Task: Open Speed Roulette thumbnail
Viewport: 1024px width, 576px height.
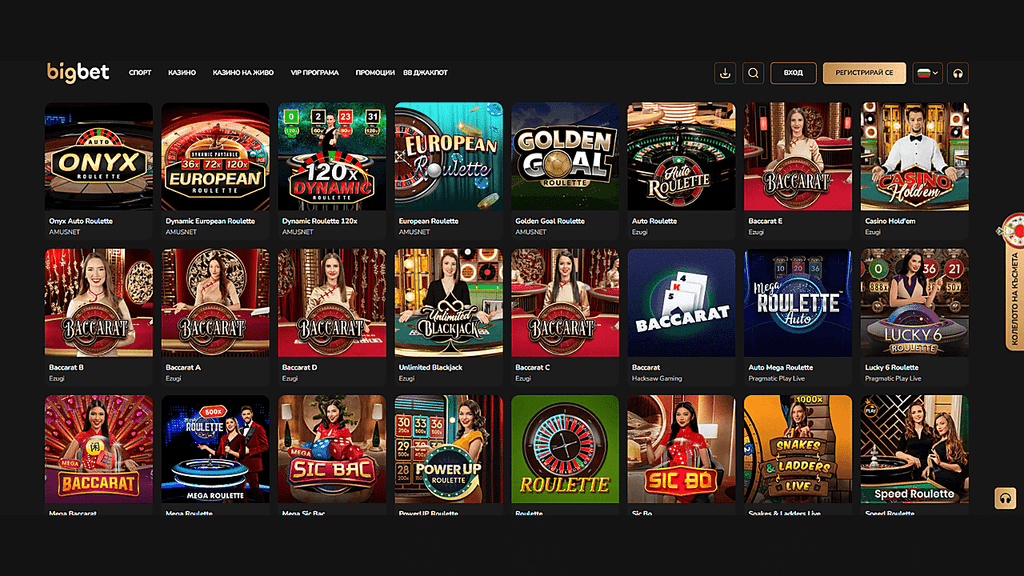Action: tap(914, 449)
